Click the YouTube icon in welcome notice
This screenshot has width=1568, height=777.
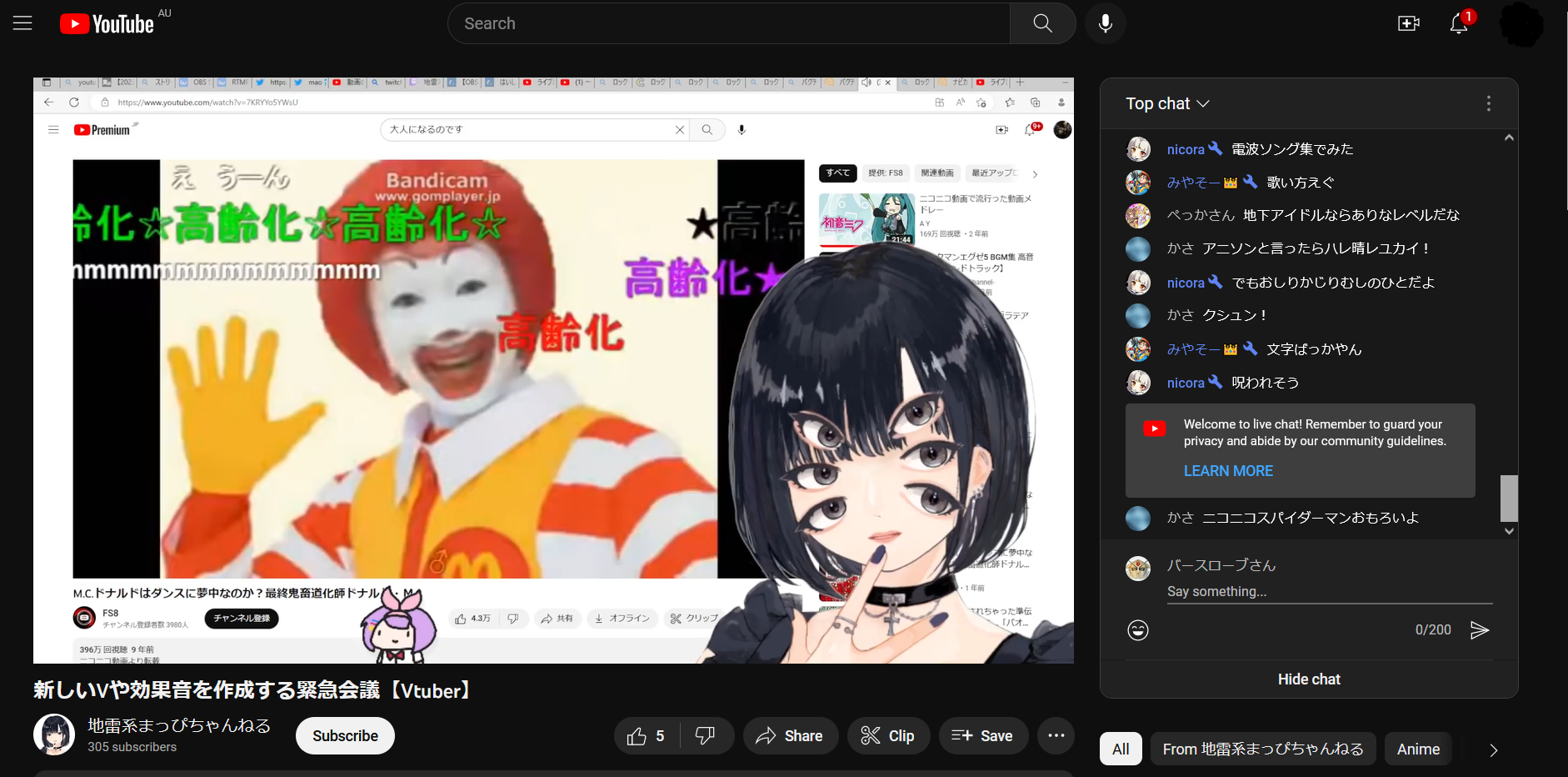[x=1155, y=429]
